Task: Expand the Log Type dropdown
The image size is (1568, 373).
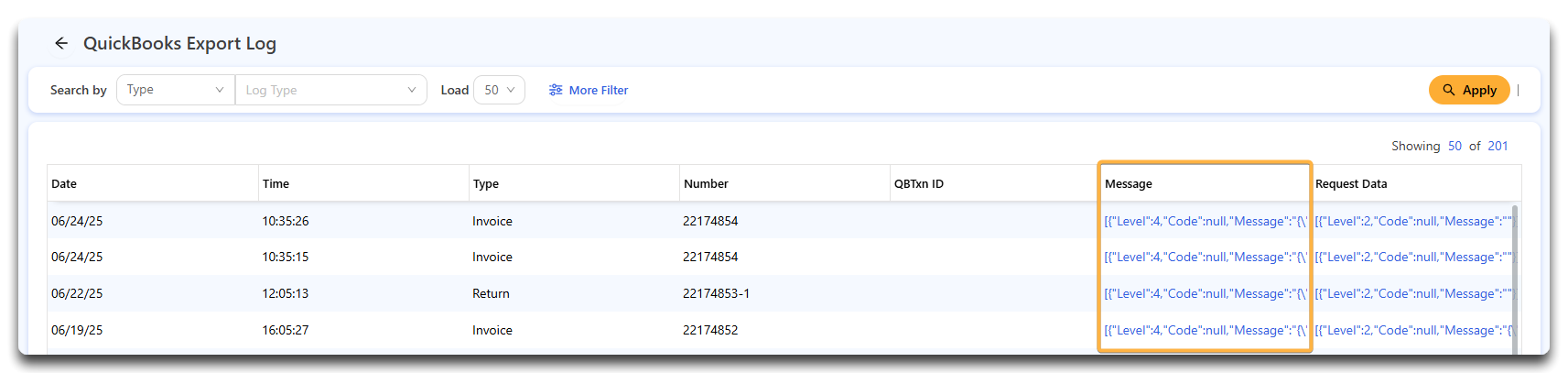Action: (x=330, y=90)
